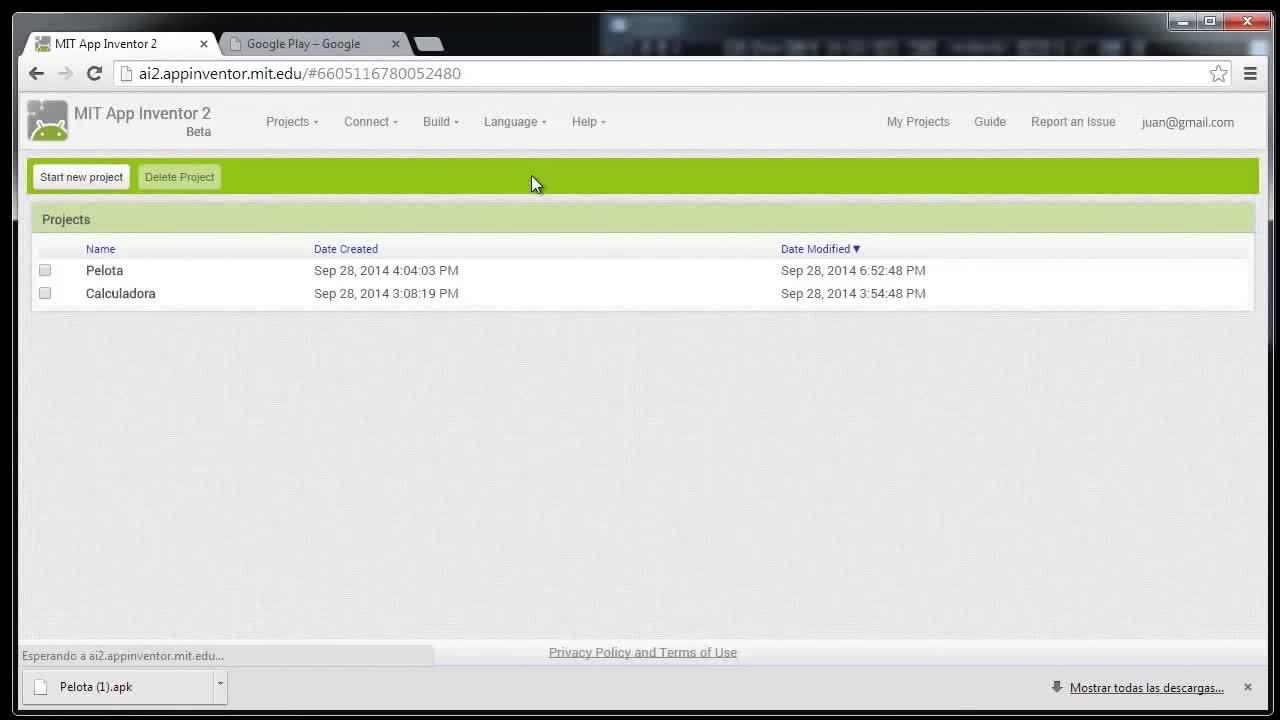Reload the page with refresh icon

94,73
